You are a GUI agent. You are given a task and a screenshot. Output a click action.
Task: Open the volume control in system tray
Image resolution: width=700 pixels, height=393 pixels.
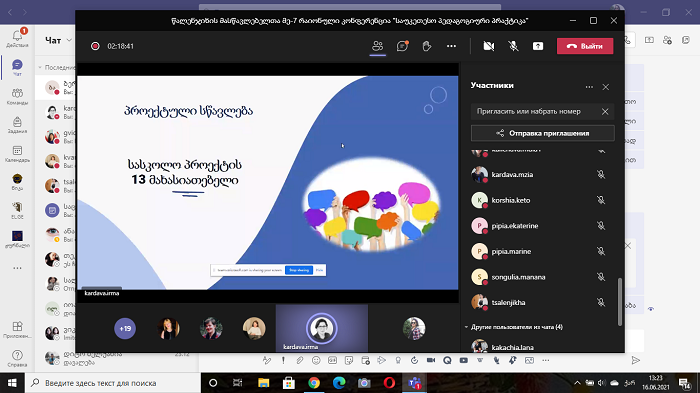[x=601, y=383]
